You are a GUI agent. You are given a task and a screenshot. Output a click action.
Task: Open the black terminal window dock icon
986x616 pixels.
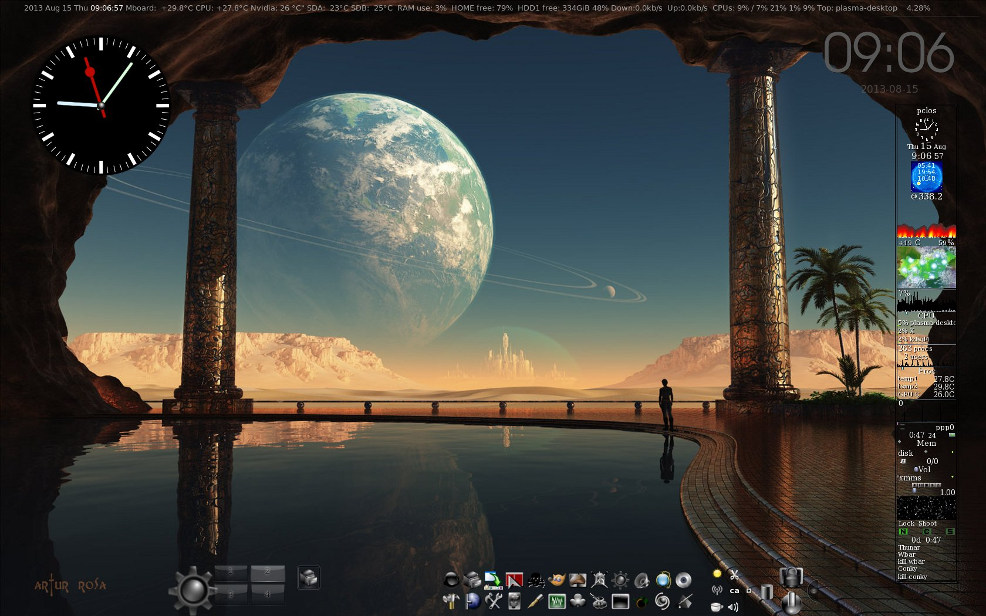pyautogui.click(x=621, y=601)
